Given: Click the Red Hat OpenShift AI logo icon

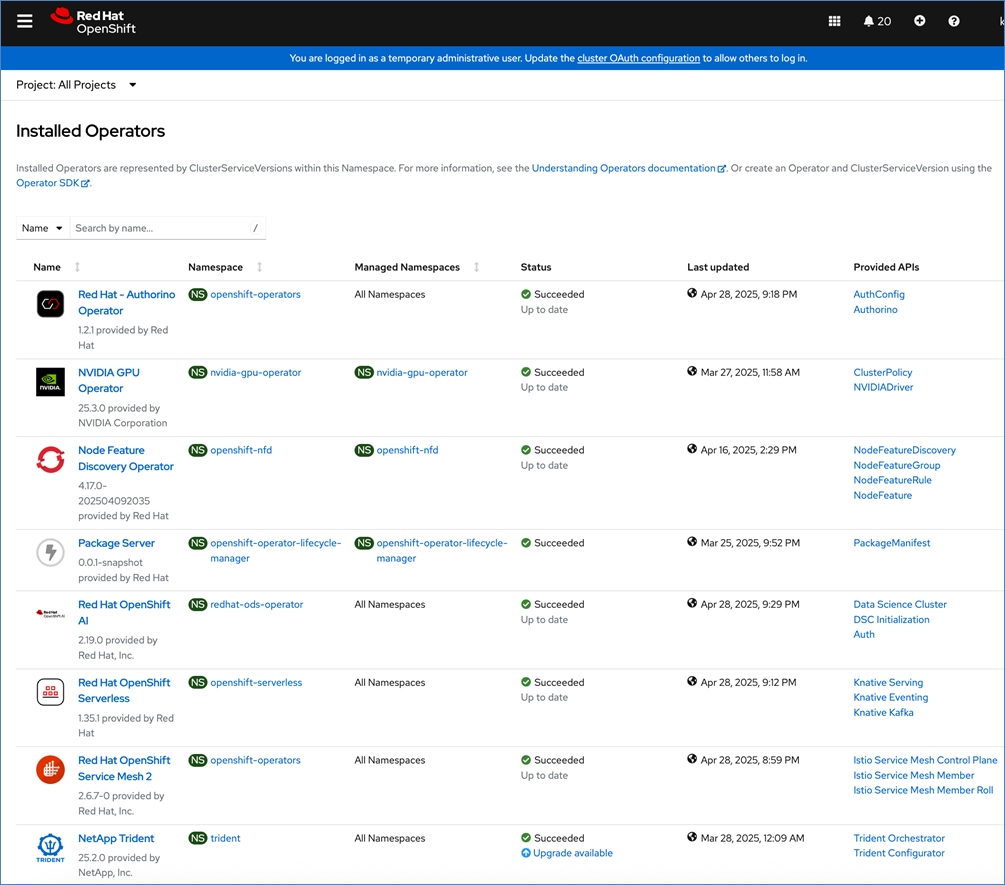Looking at the screenshot, I should click(50, 613).
